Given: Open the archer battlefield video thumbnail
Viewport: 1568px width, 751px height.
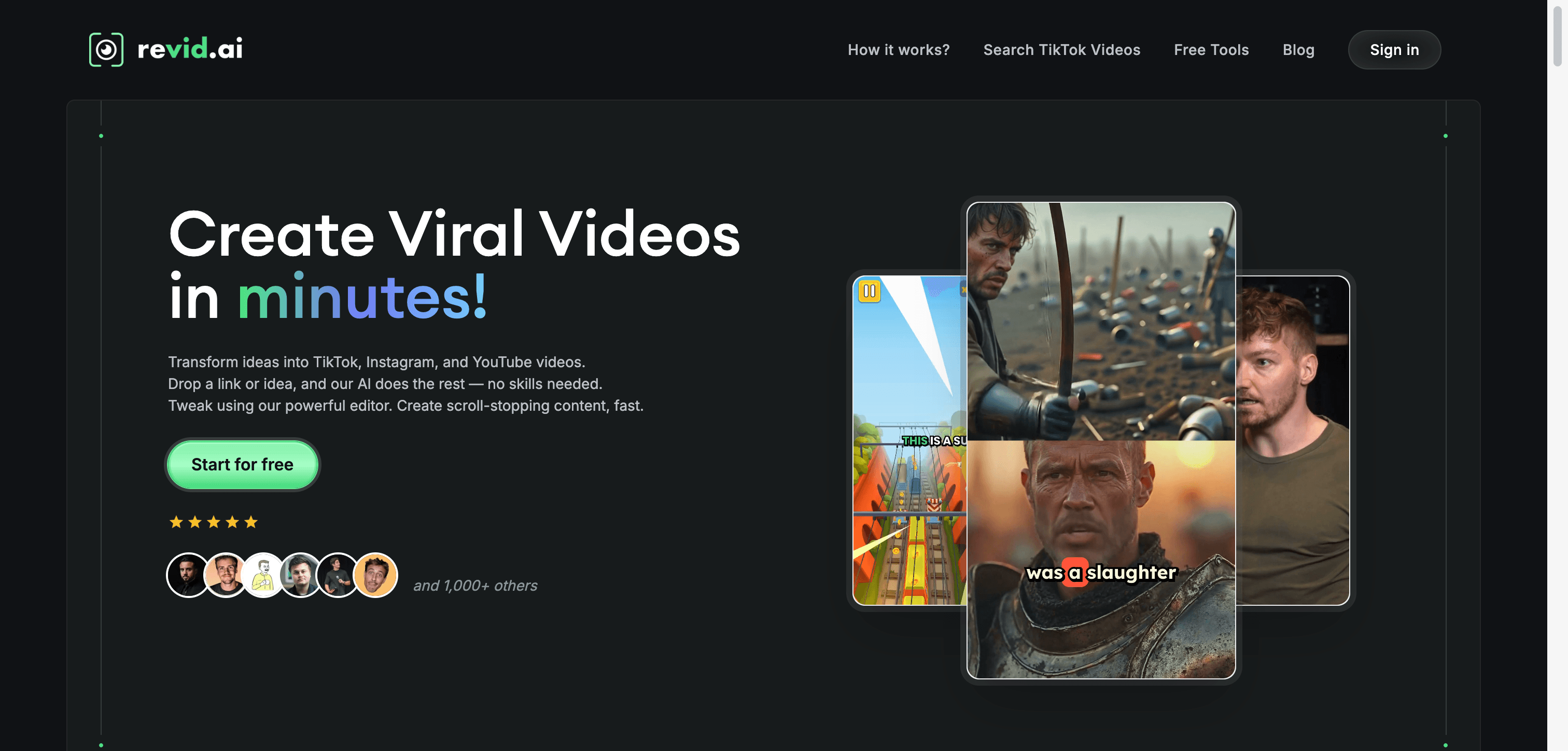Looking at the screenshot, I should click(1100, 322).
